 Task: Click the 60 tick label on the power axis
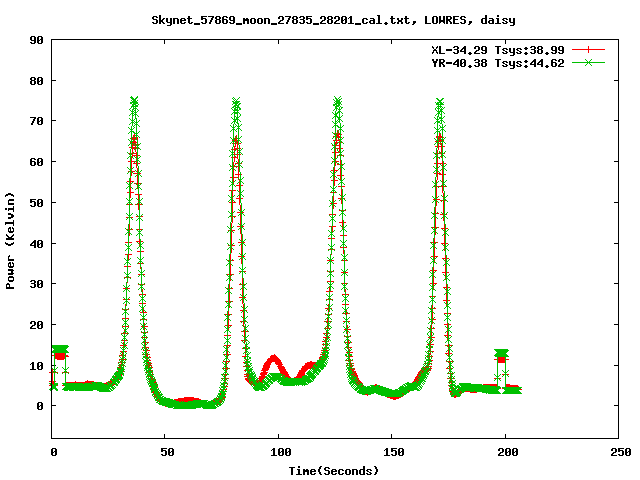click(x=36, y=162)
